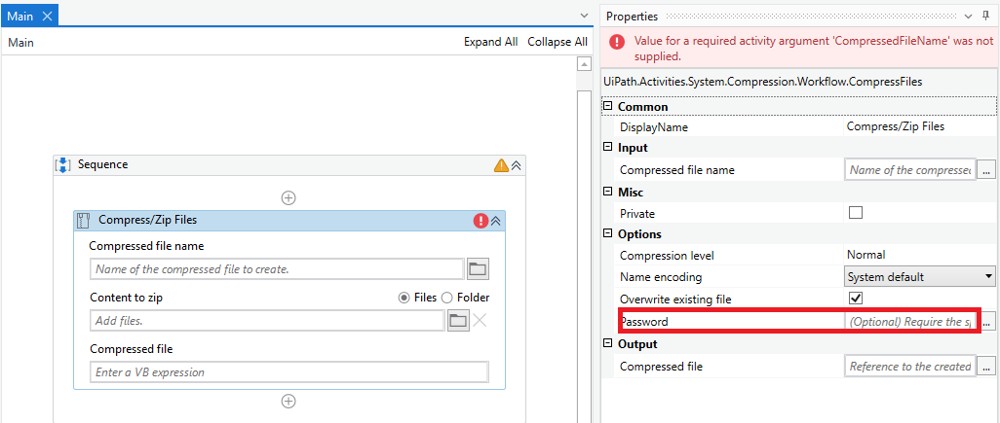Uncheck Overwrite existing file checkbox
Image resolution: width=1000 pixels, height=423 pixels.
855,298
